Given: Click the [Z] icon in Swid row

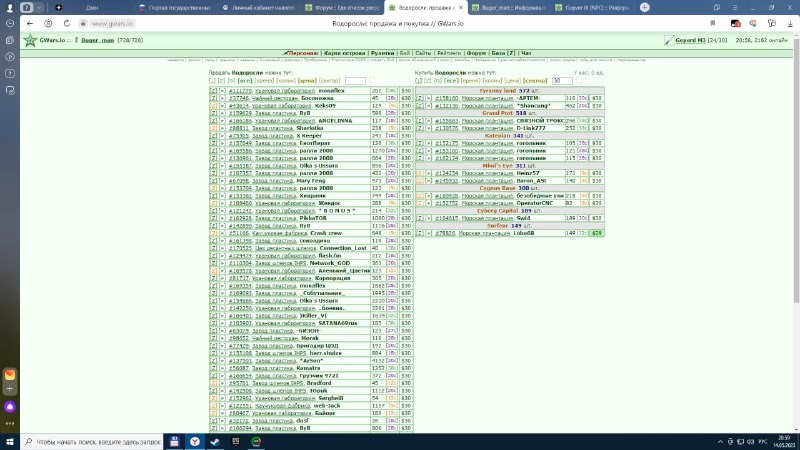Looking at the screenshot, I should click(x=420, y=218).
